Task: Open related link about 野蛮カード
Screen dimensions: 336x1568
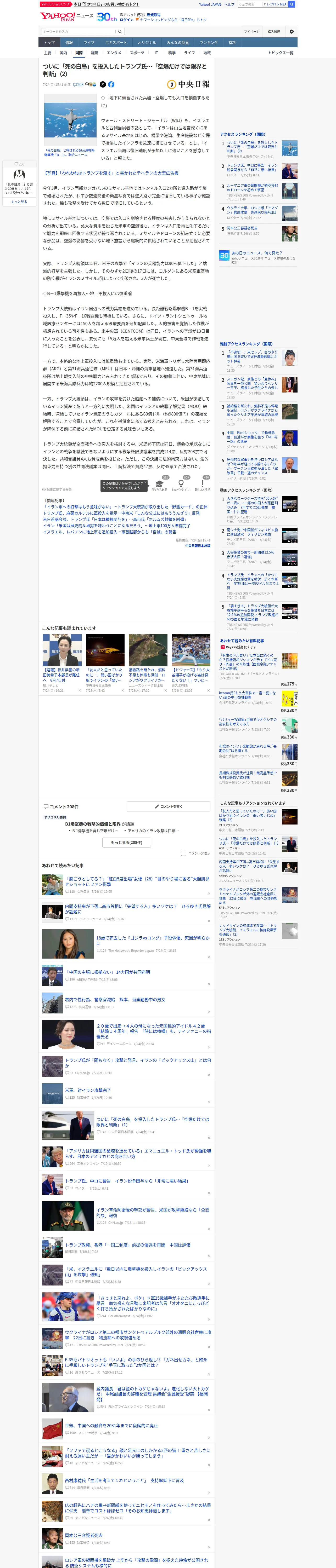Action: click(x=125, y=506)
